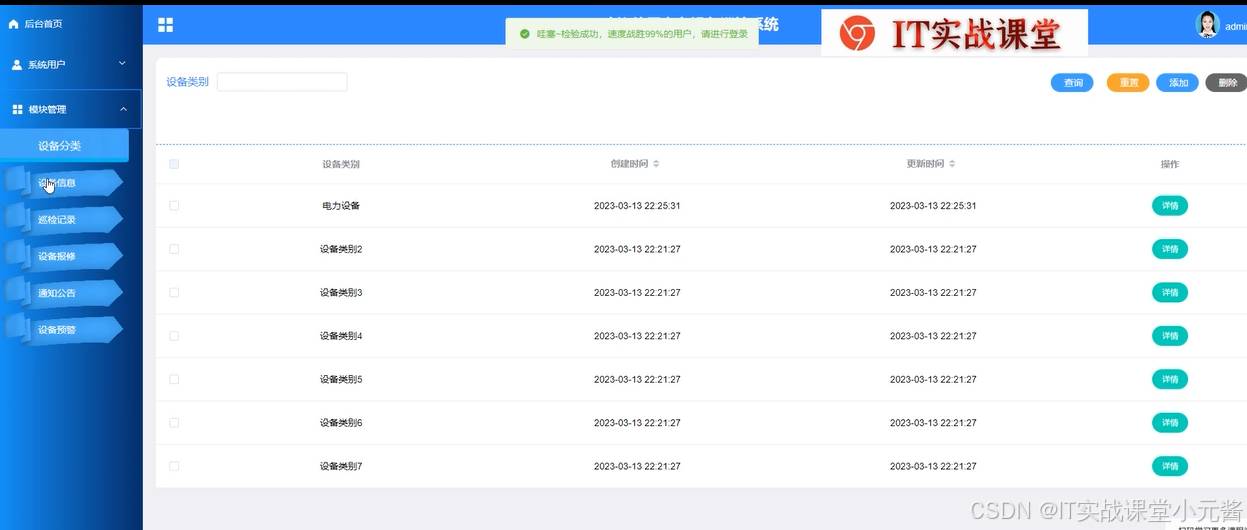Expand the 系统用户 menu chevron

coord(123,64)
